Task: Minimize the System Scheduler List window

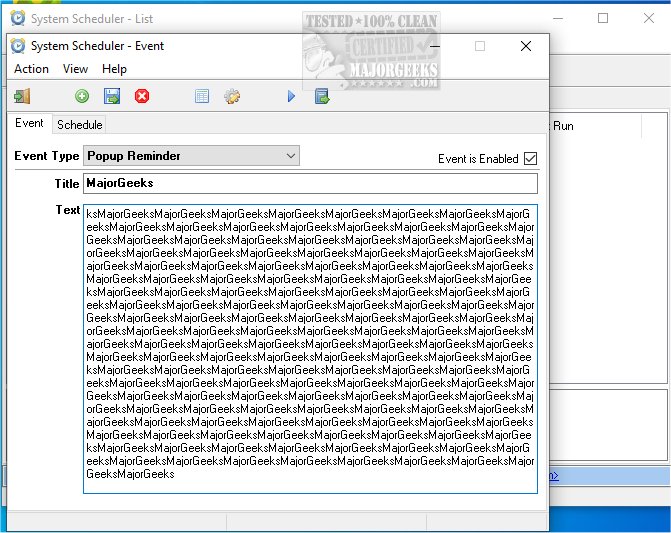Action: tap(558, 18)
